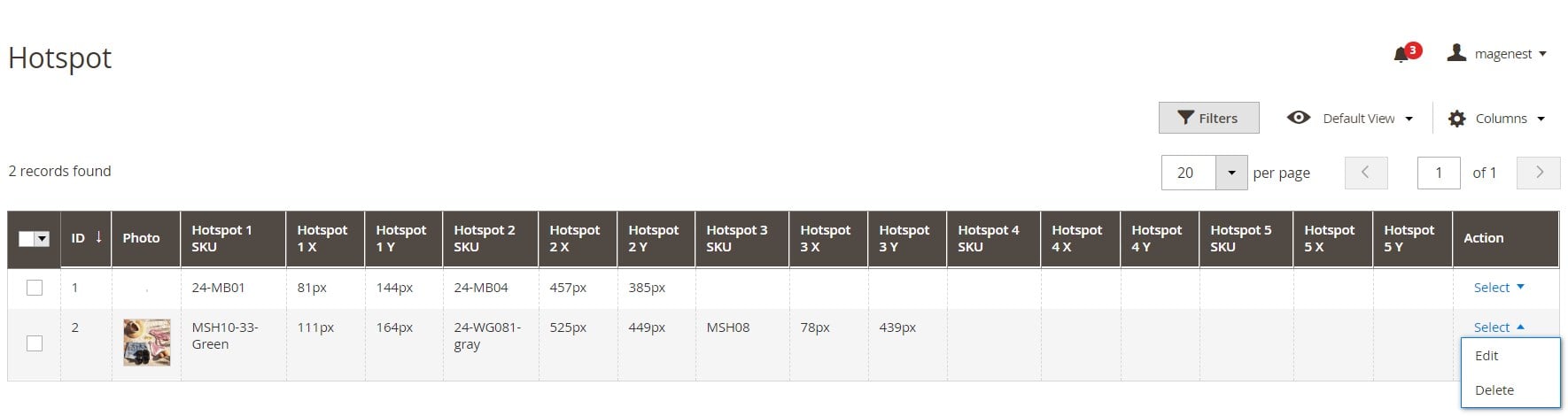Open mass-select options arrow in header
Viewport: 1568px width, 416px height.
[x=42, y=239]
